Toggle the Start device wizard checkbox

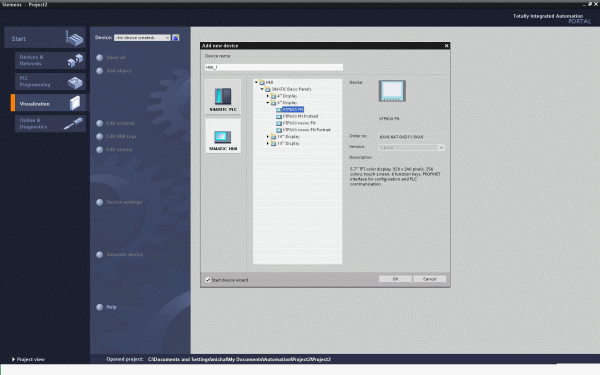click(x=208, y=280)
